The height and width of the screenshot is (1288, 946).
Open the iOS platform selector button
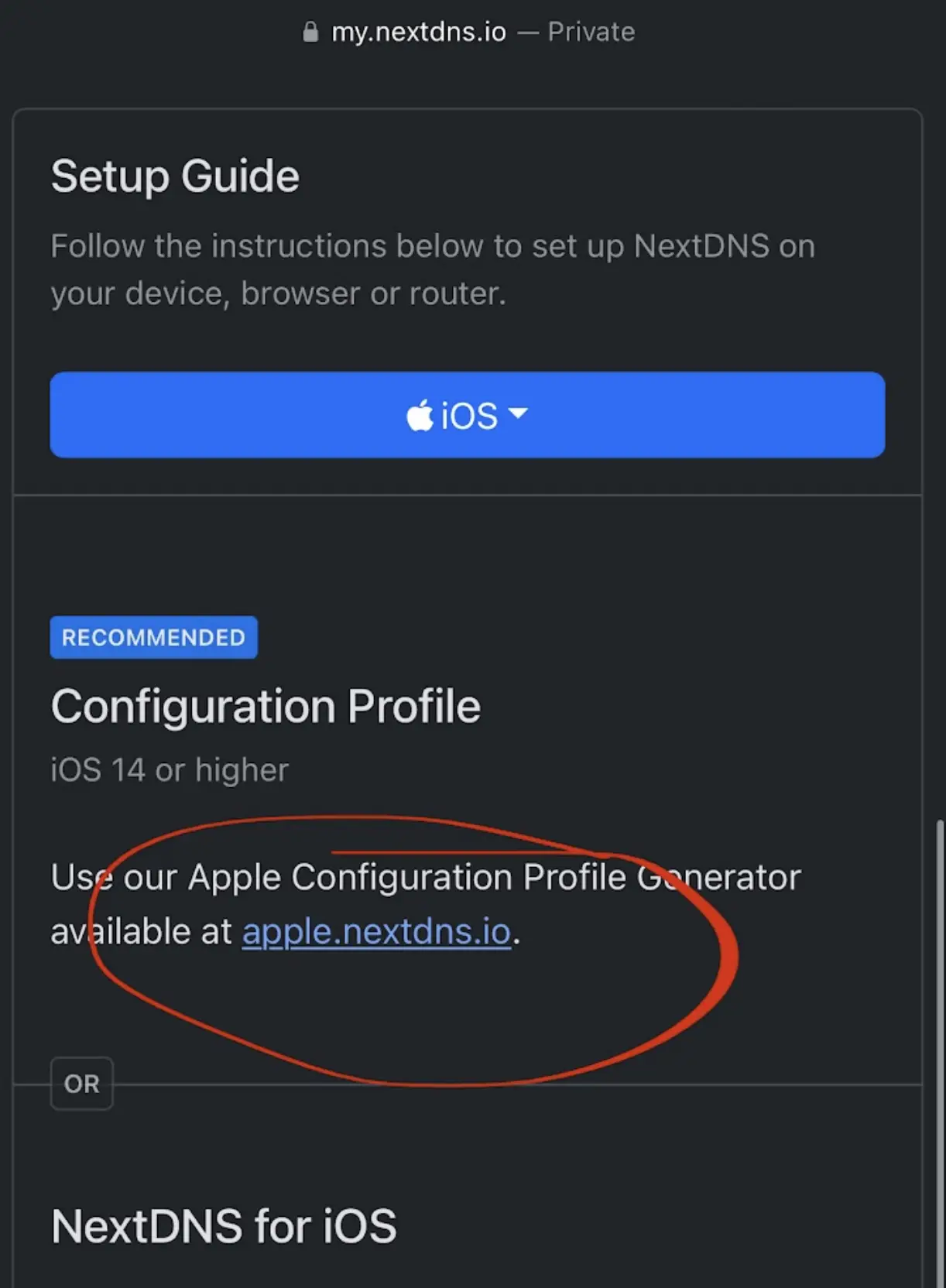[468, 415]
